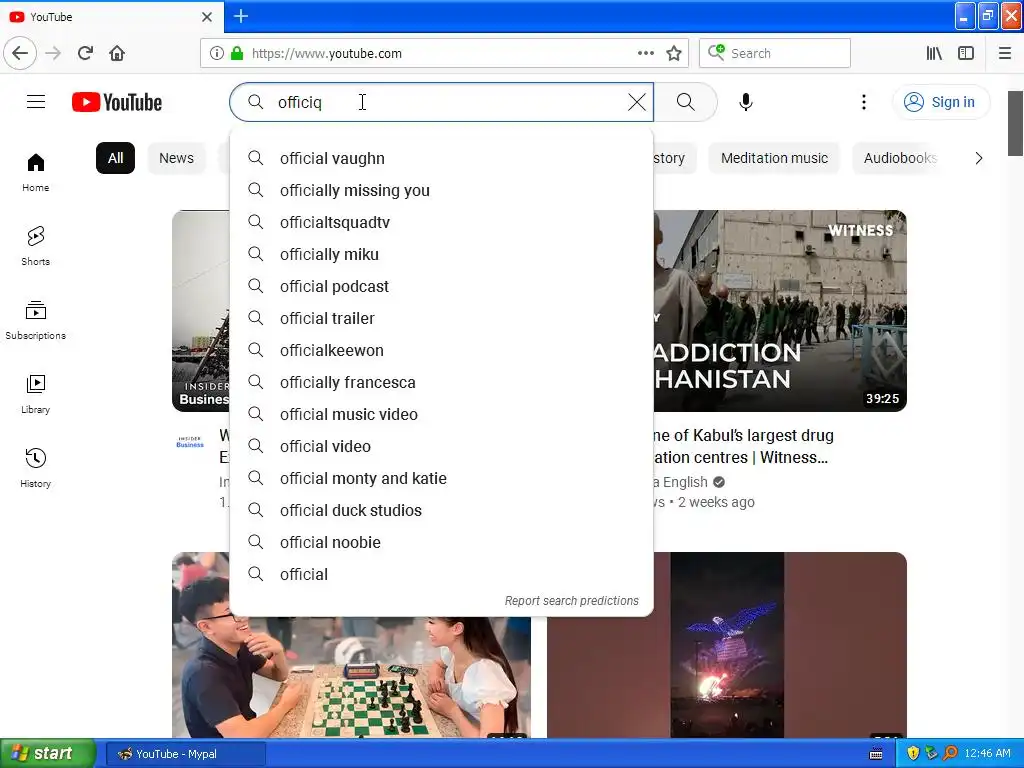Choose suggestion 'officially francesca'
The image size is (1024, 768).
click(441, 382)
